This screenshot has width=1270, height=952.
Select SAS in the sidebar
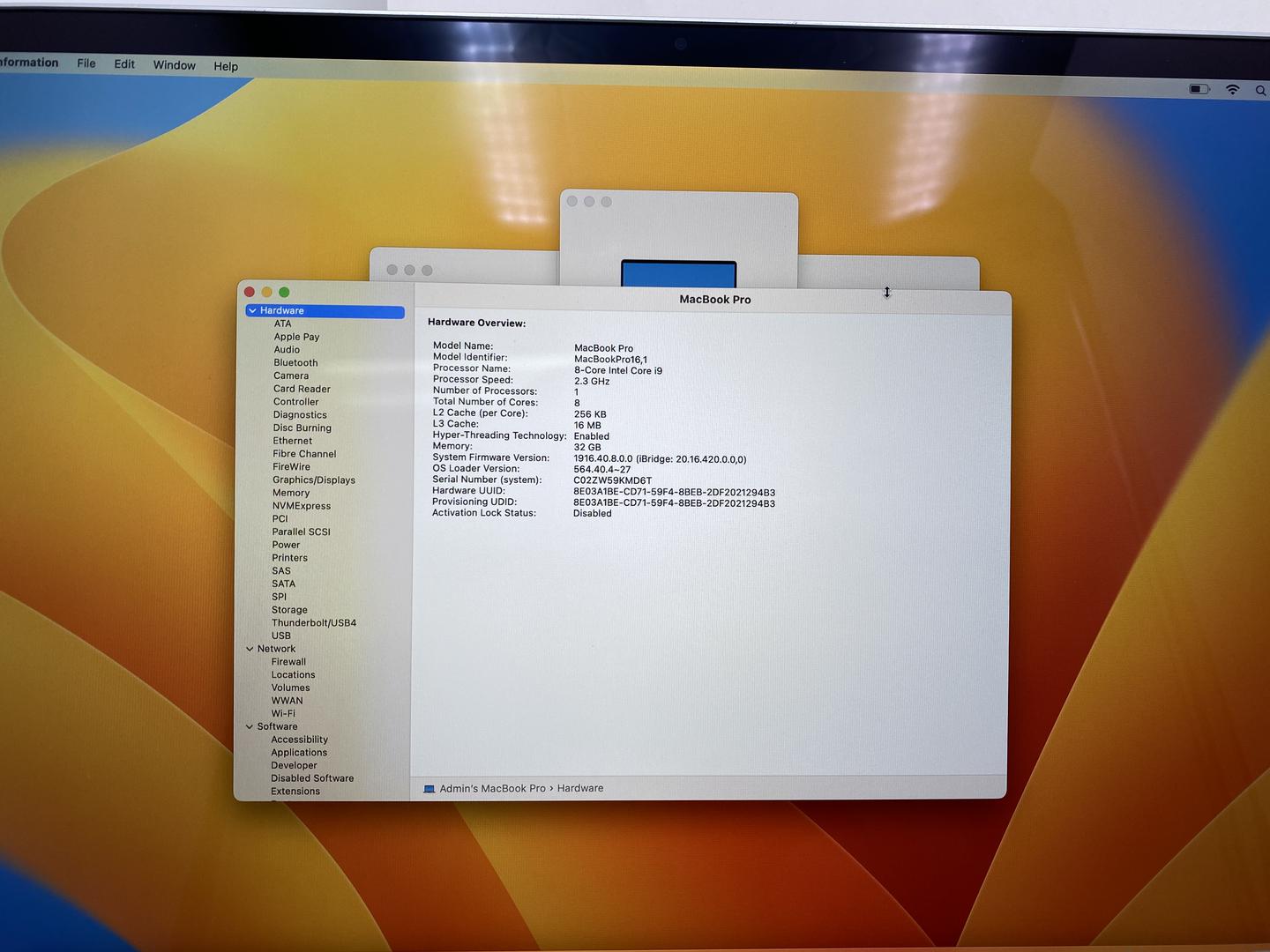[281, 571]
